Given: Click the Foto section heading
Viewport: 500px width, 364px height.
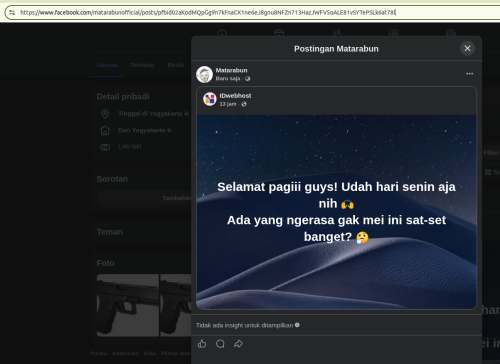Looking at the screenshot, I should pos(105,263).
